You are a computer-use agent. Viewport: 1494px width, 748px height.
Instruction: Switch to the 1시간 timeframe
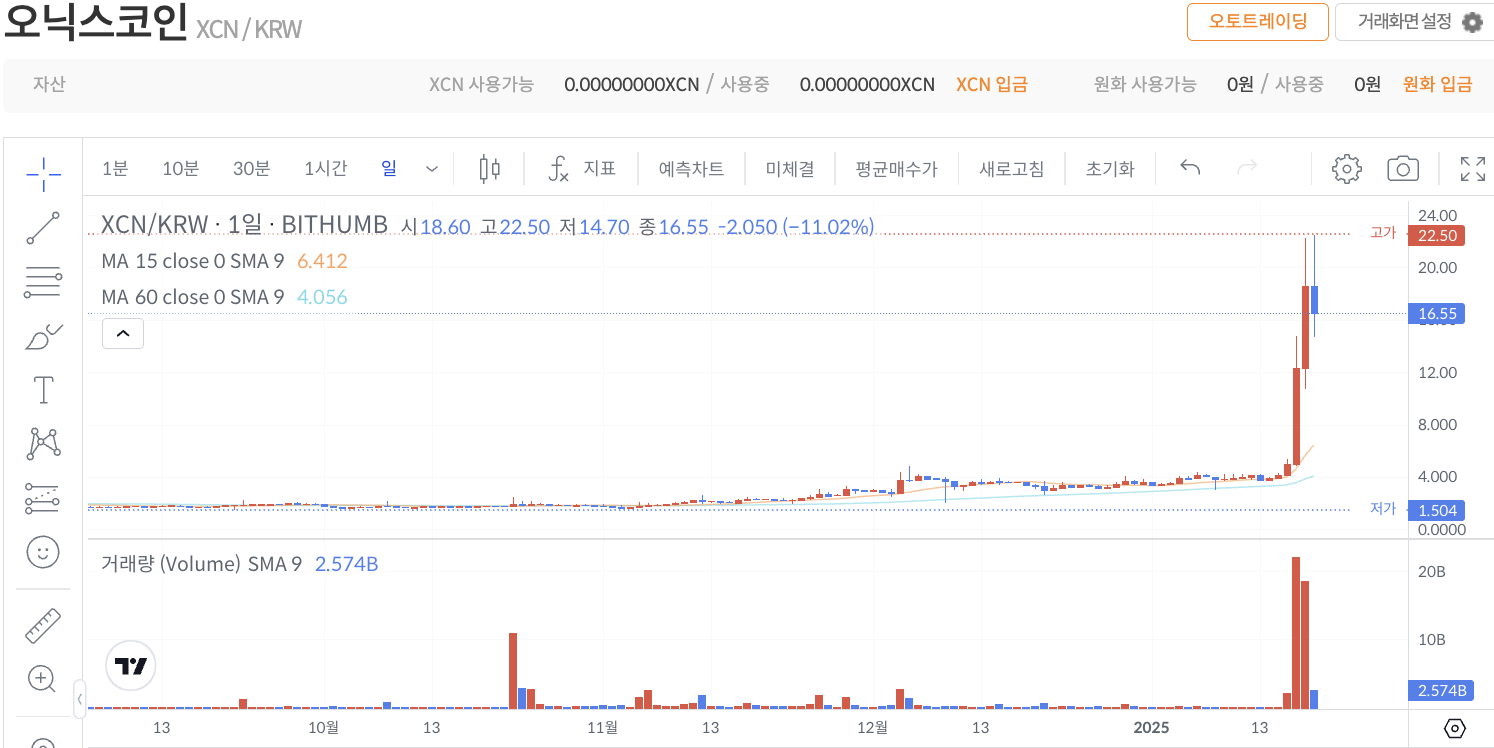[325, 168]
